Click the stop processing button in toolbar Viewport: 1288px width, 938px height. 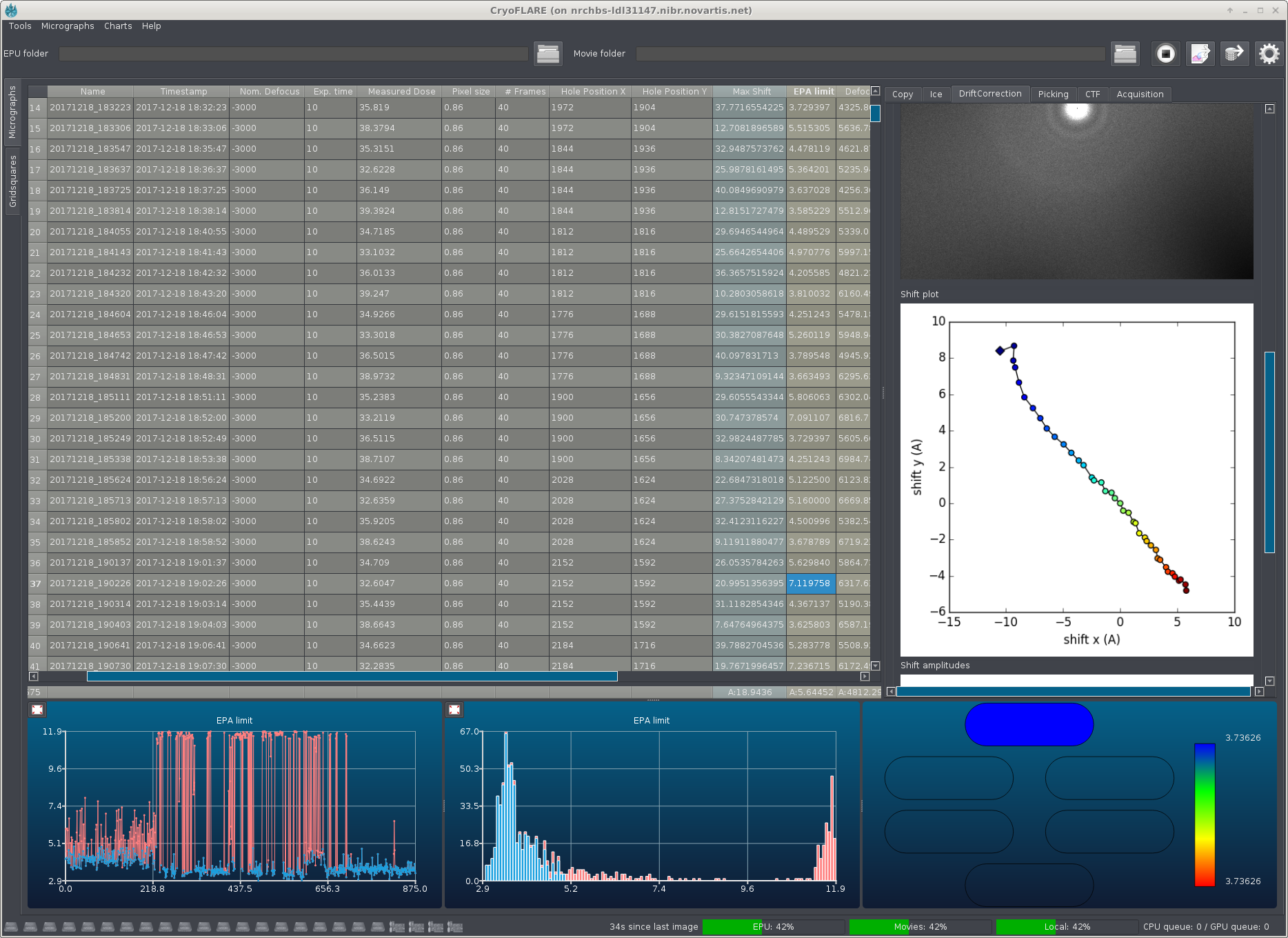[1165, 54]
